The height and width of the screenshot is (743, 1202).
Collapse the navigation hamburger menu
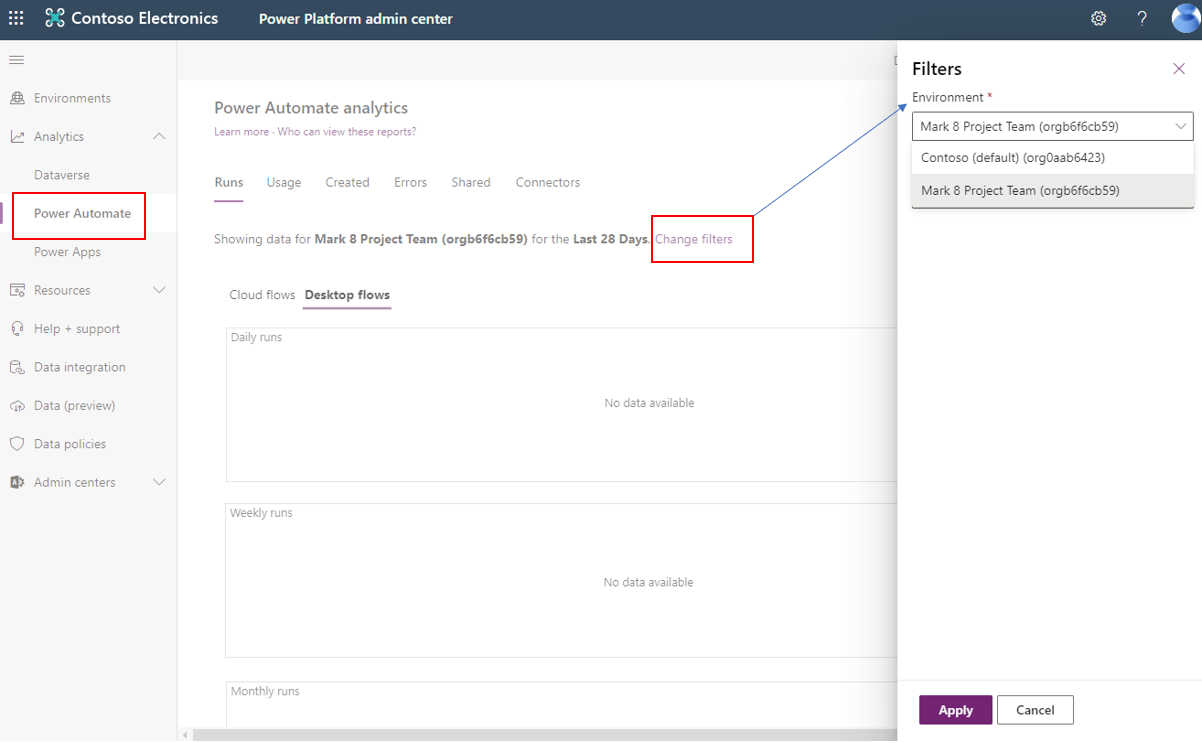(16, 60)
